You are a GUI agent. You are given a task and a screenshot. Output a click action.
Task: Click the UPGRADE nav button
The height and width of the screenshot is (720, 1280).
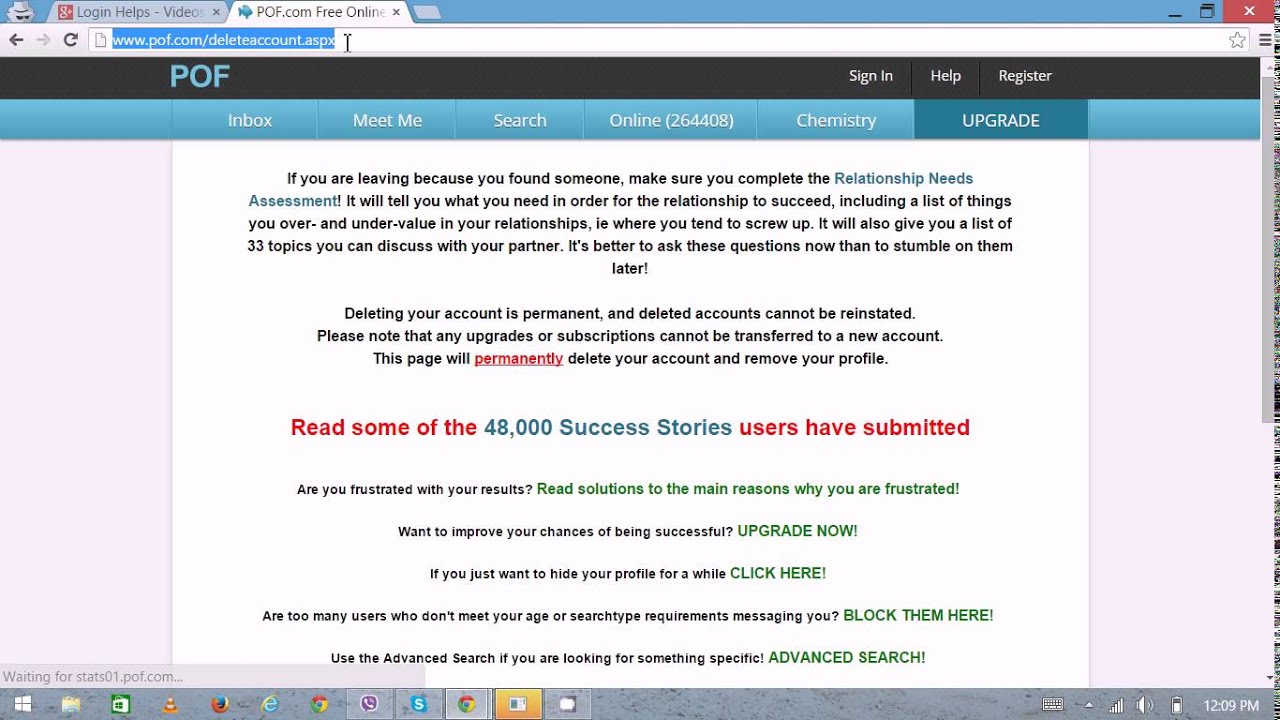click(x=1001, y=120)
